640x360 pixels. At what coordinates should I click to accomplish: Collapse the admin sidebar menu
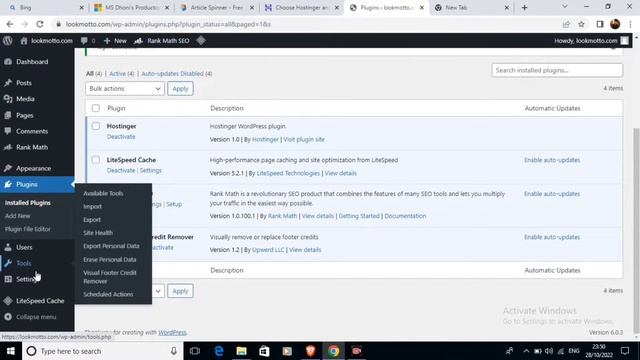pyautogui.click(x=36, y=317)
